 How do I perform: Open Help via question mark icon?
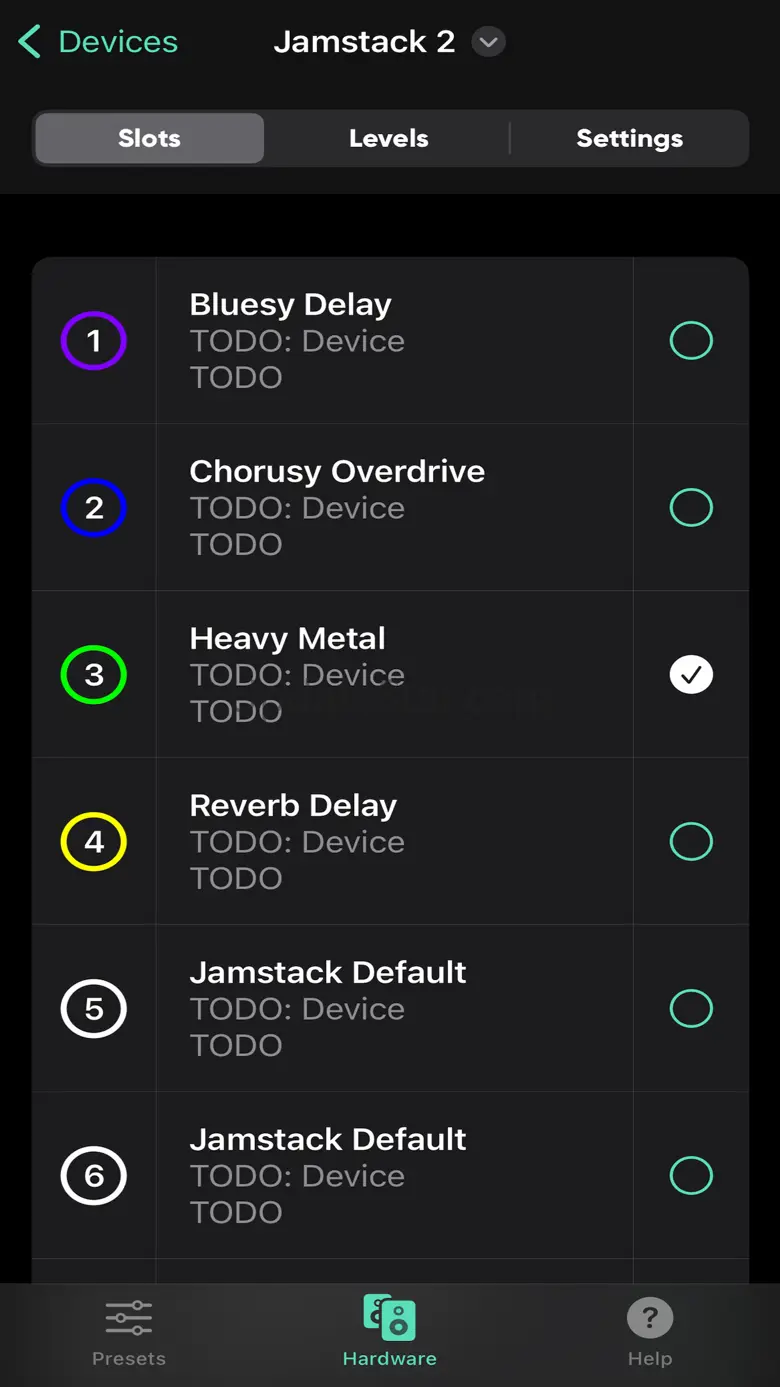(x=650, y=1318)
